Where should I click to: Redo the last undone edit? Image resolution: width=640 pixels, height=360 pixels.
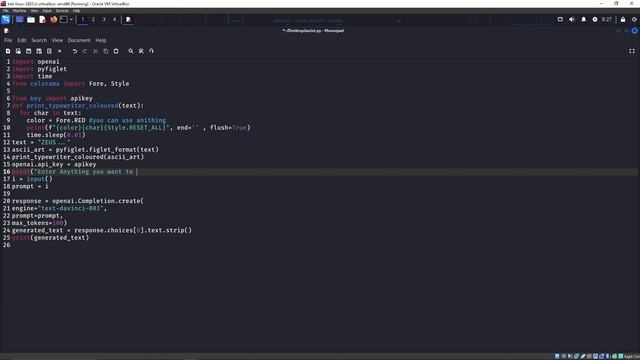click(85, 51)
